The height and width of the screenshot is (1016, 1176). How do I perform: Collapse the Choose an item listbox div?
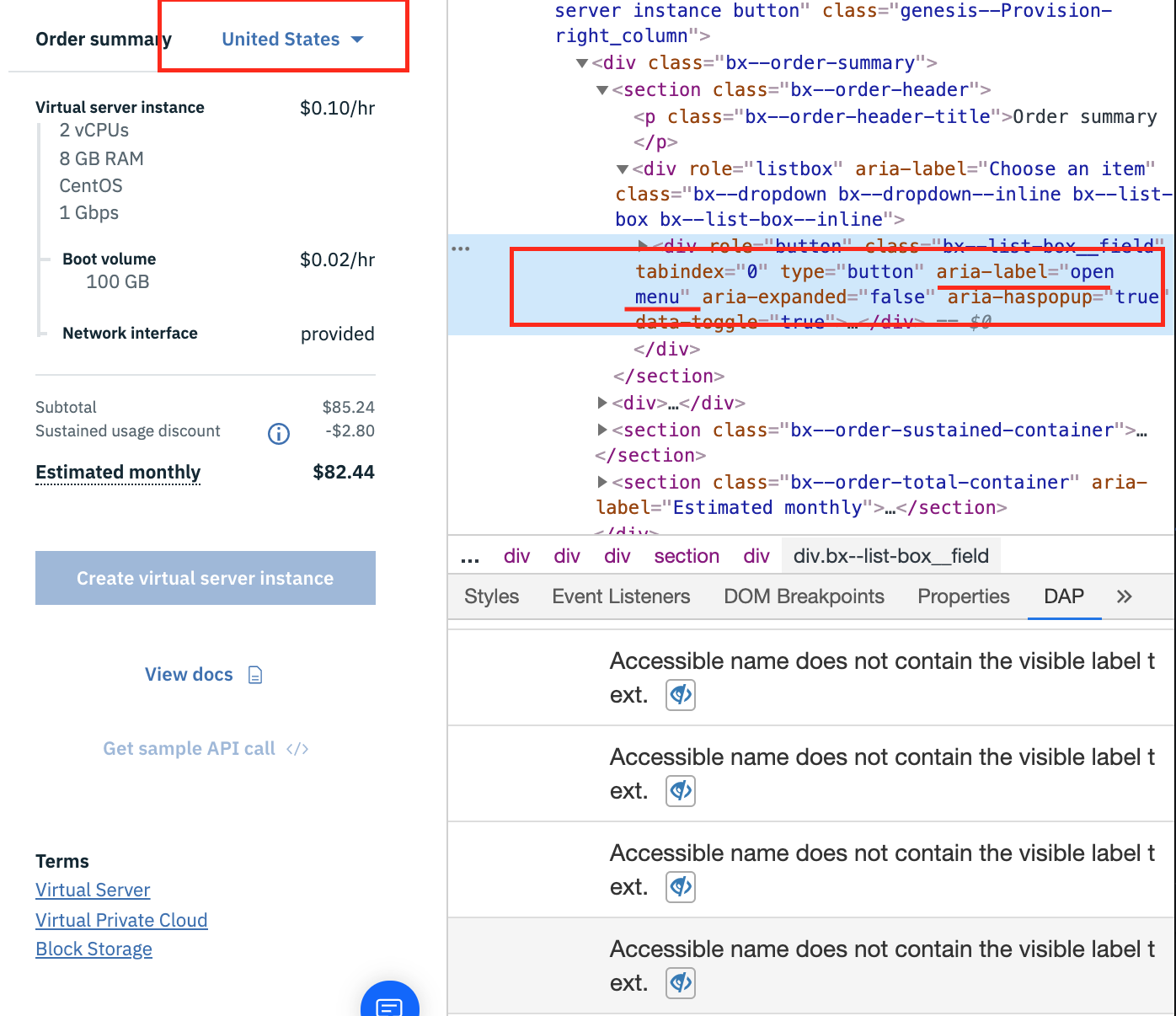[621, 168]
